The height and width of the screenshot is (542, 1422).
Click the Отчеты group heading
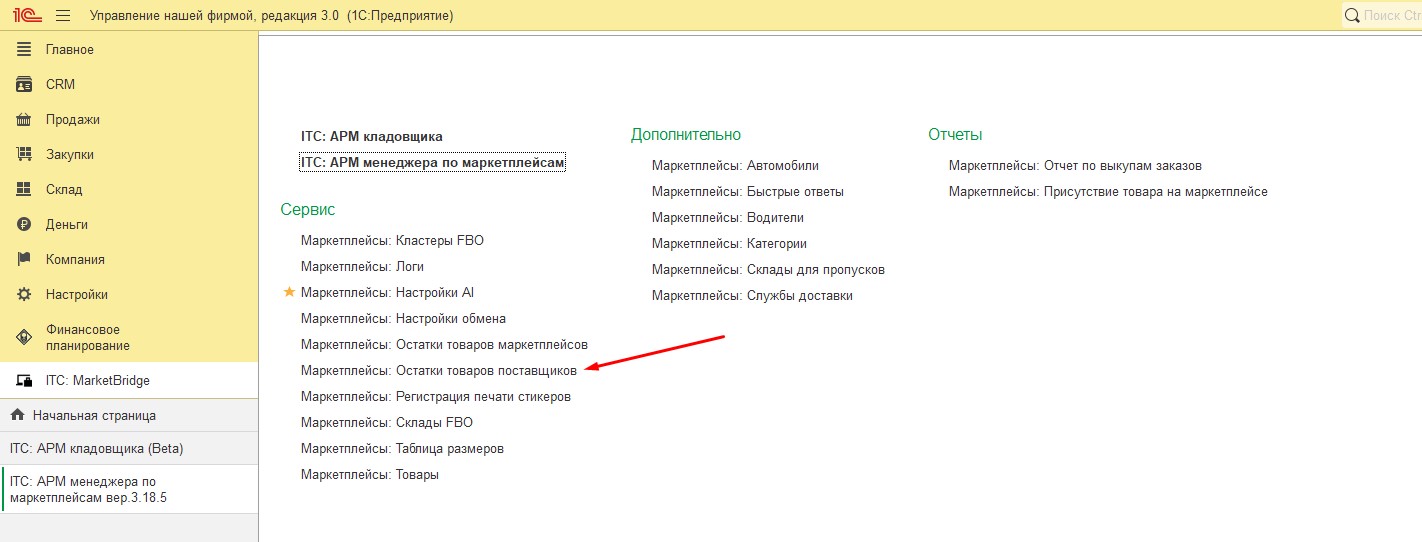955,134
